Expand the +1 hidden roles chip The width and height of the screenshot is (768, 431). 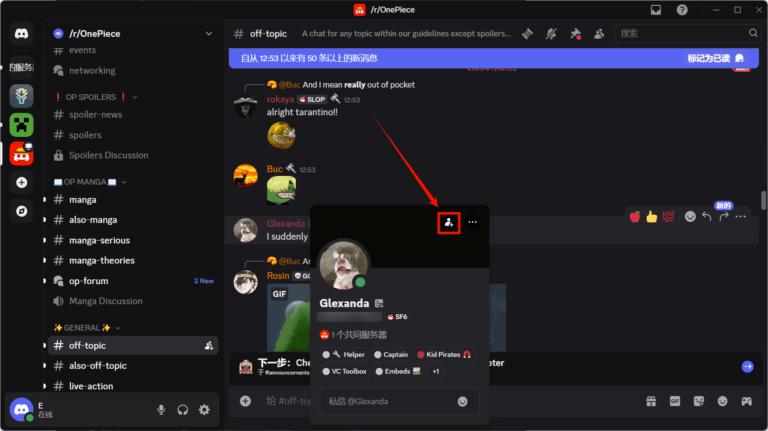[435, 371]
